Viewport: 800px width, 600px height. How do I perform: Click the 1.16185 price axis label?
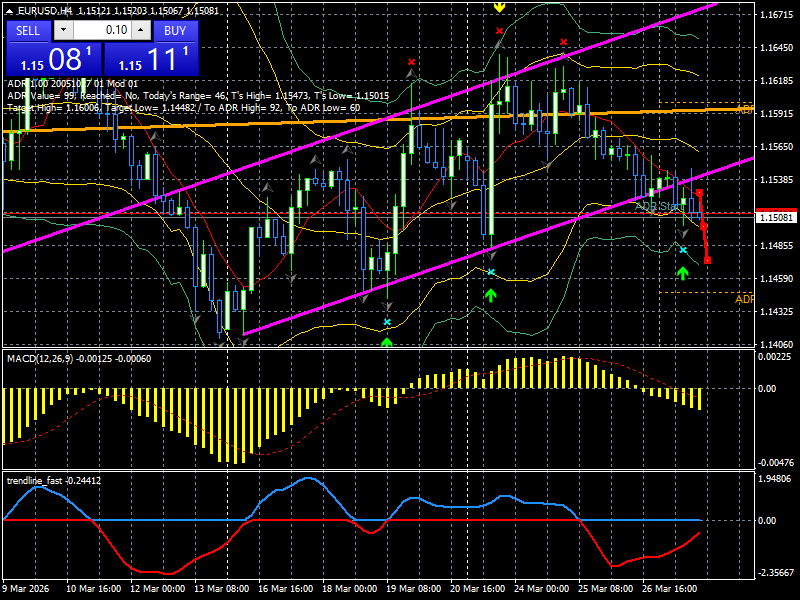[776, 81]
